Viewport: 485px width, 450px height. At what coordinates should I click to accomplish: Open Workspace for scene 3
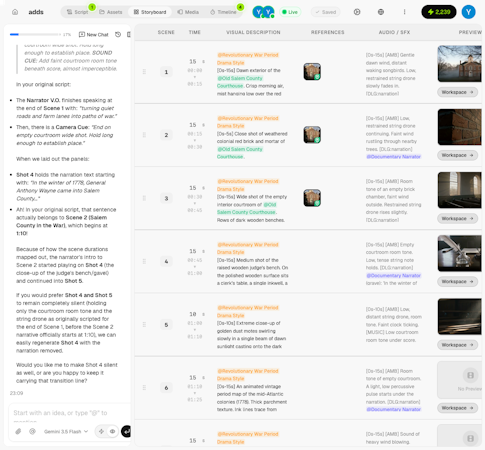(457, 218)
